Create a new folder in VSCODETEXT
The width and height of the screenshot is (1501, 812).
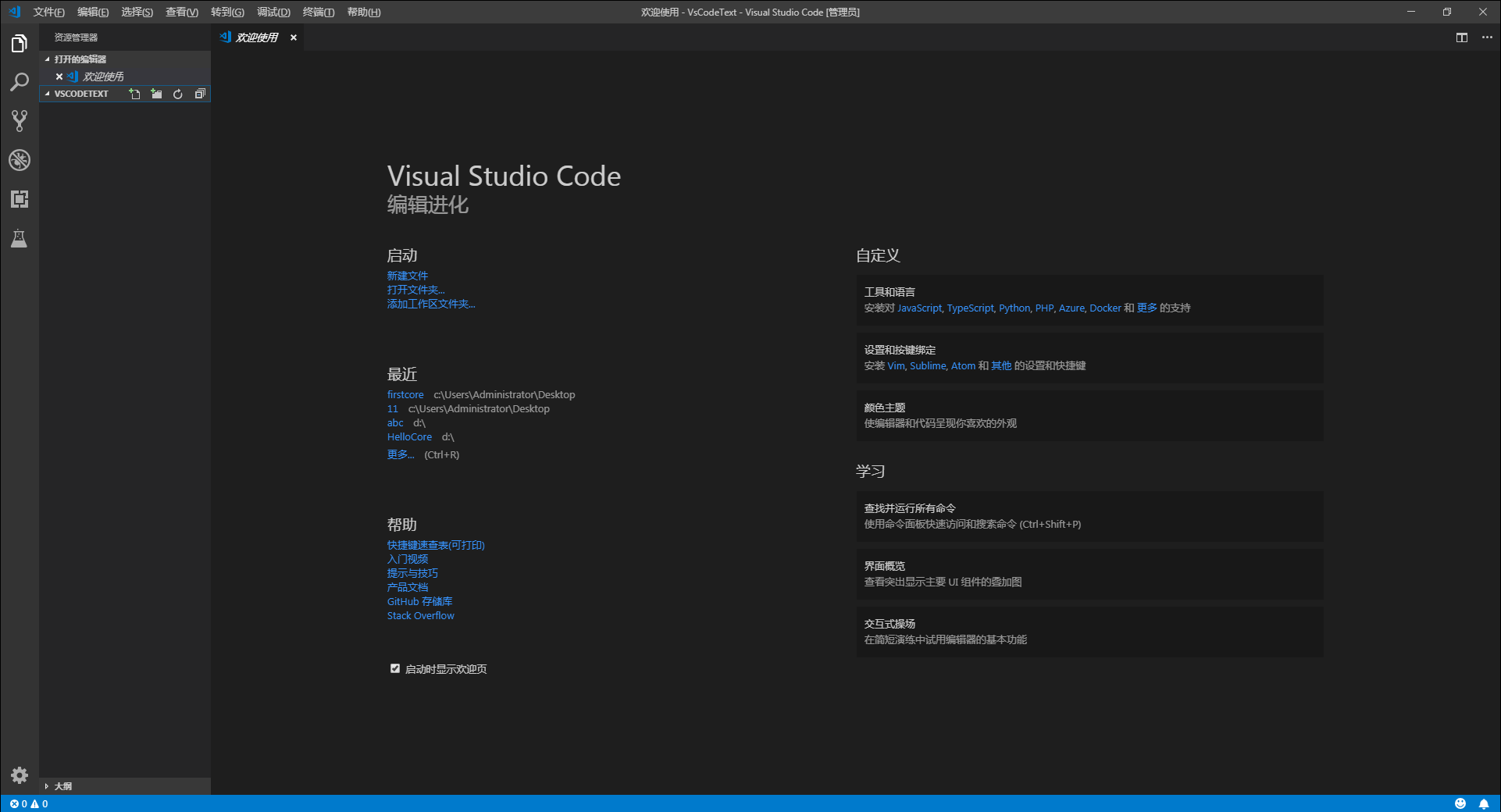[156, 94]
